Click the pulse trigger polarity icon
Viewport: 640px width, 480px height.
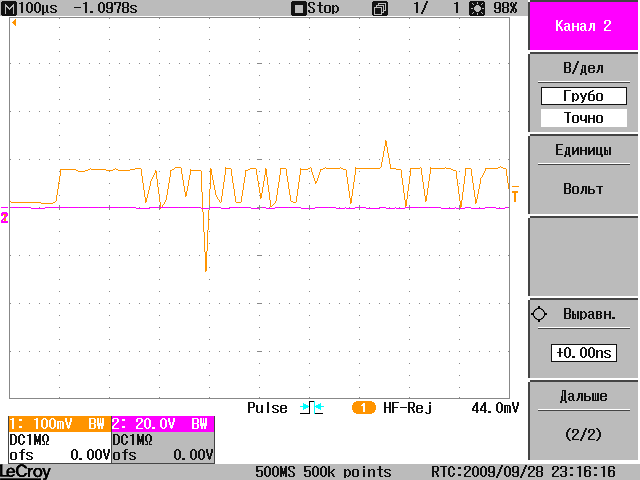310,408
